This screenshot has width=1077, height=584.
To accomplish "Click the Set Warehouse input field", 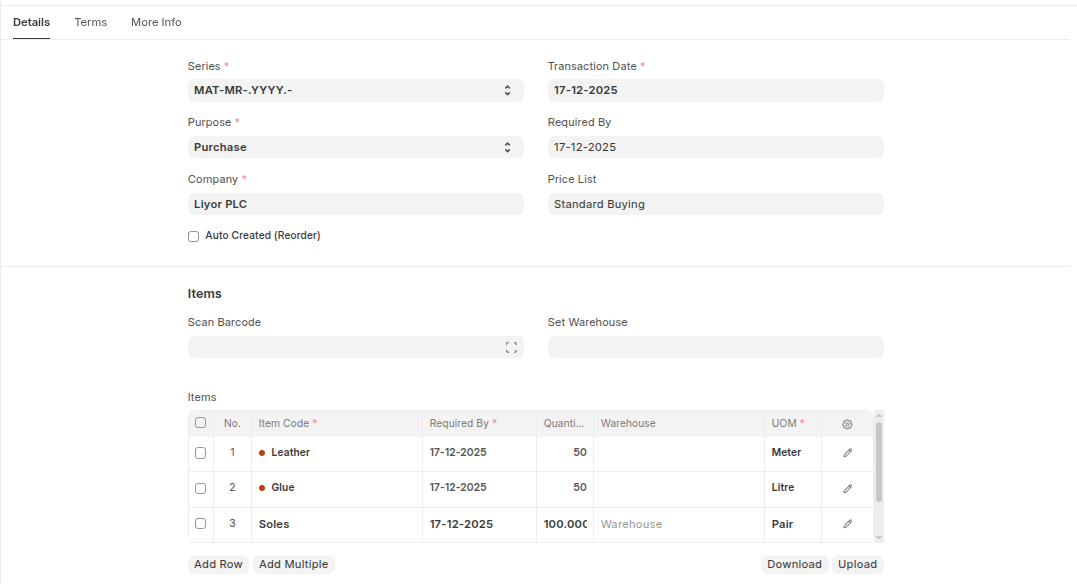I will click(x=715, y=348).
